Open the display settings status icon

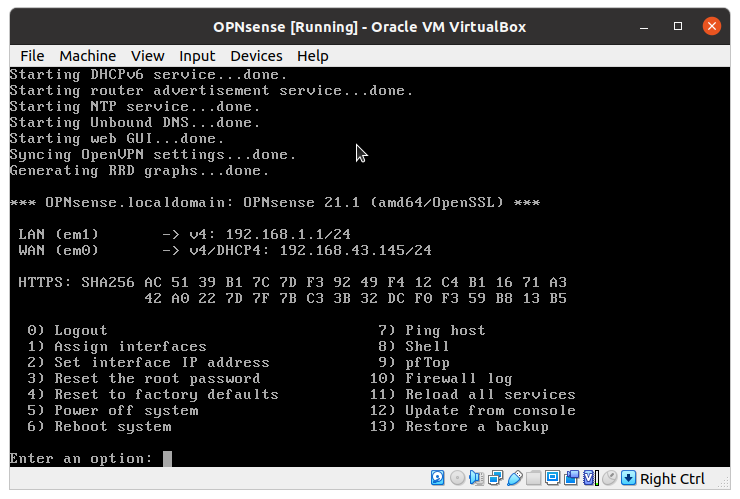pyautogui.click(x=552, y=478)
